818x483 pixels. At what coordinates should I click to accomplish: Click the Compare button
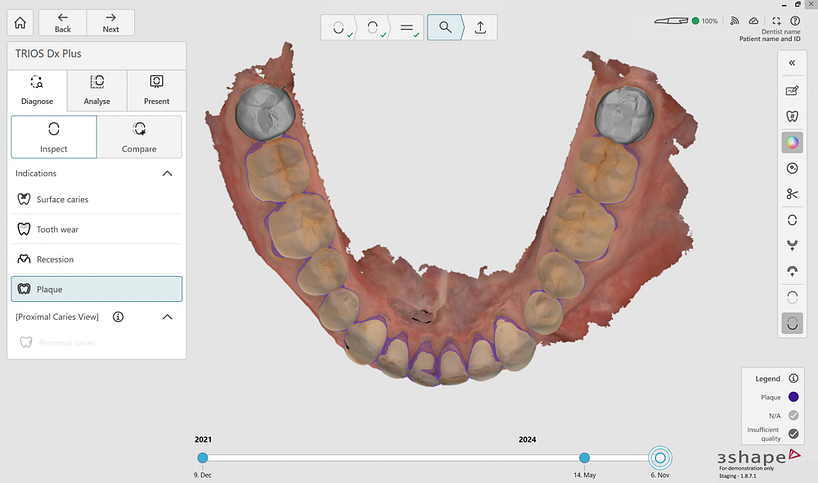139,137
